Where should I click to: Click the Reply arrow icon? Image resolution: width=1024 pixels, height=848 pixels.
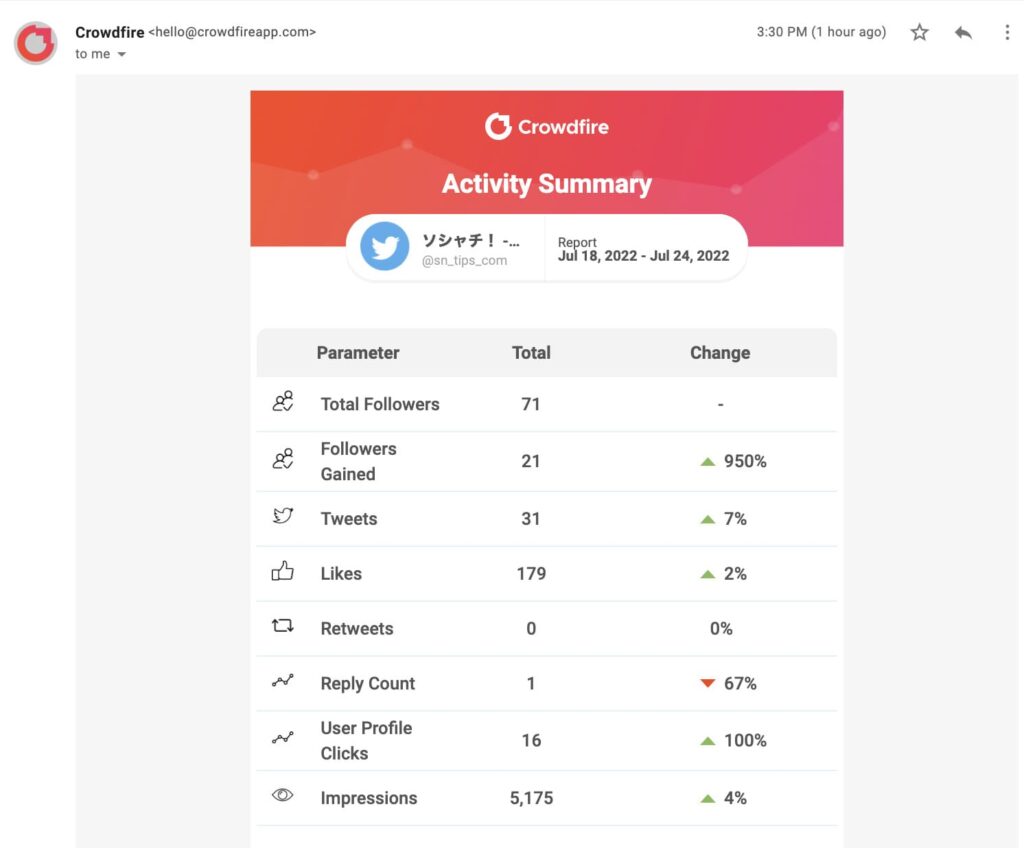pos(962,33)
